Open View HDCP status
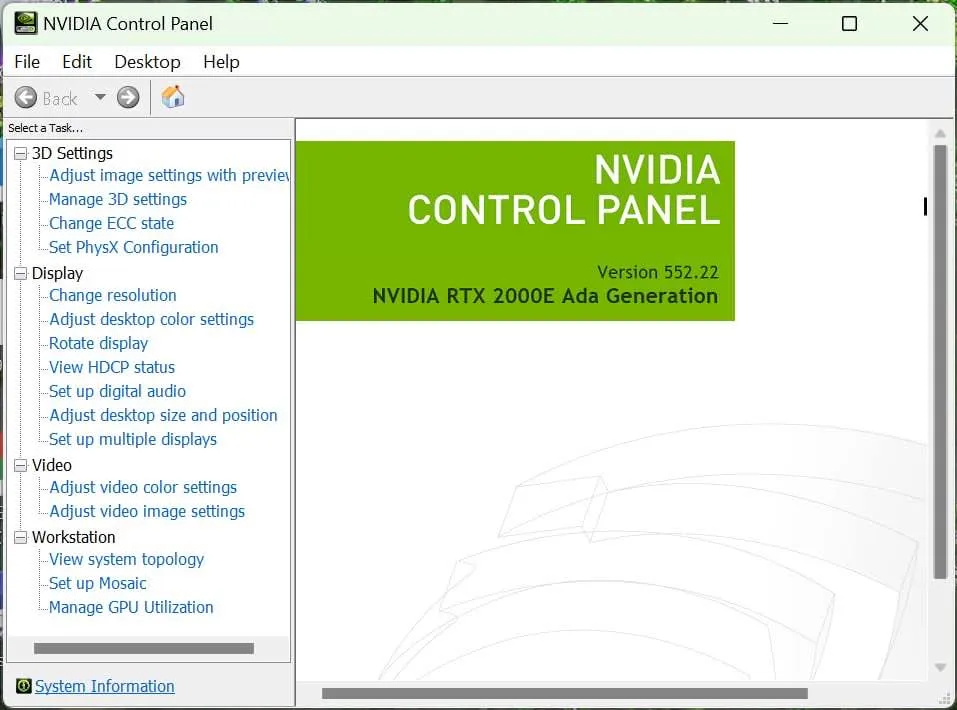The image size is (957, 710). (x=112, y=367)
